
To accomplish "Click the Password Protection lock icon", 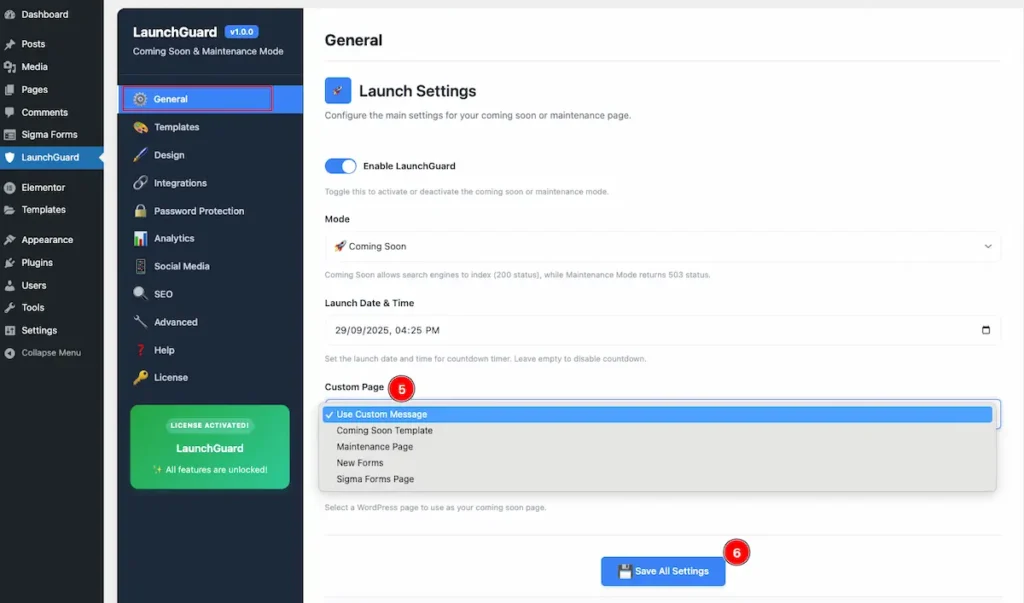I will pyautogui.click(x=140, y=210).
